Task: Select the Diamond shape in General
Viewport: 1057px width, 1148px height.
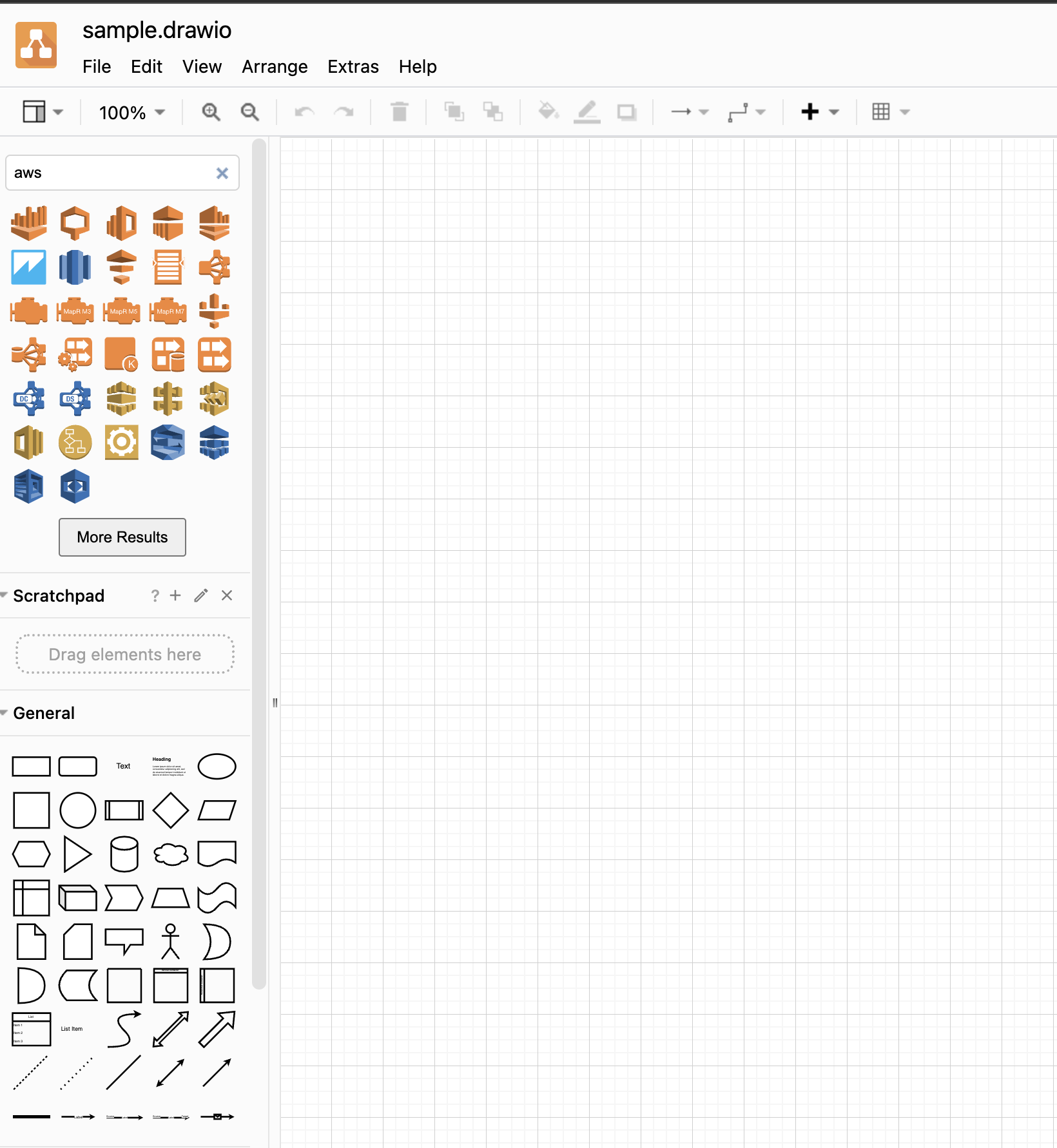Action: pyautogui.click(x=171, y=810)
